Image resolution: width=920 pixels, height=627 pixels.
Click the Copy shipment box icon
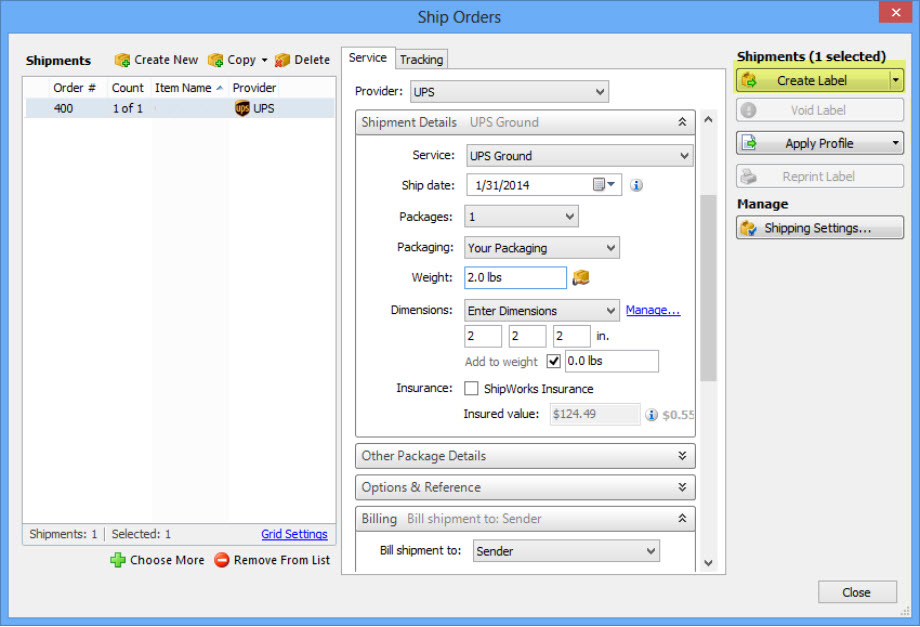point(215,60)
